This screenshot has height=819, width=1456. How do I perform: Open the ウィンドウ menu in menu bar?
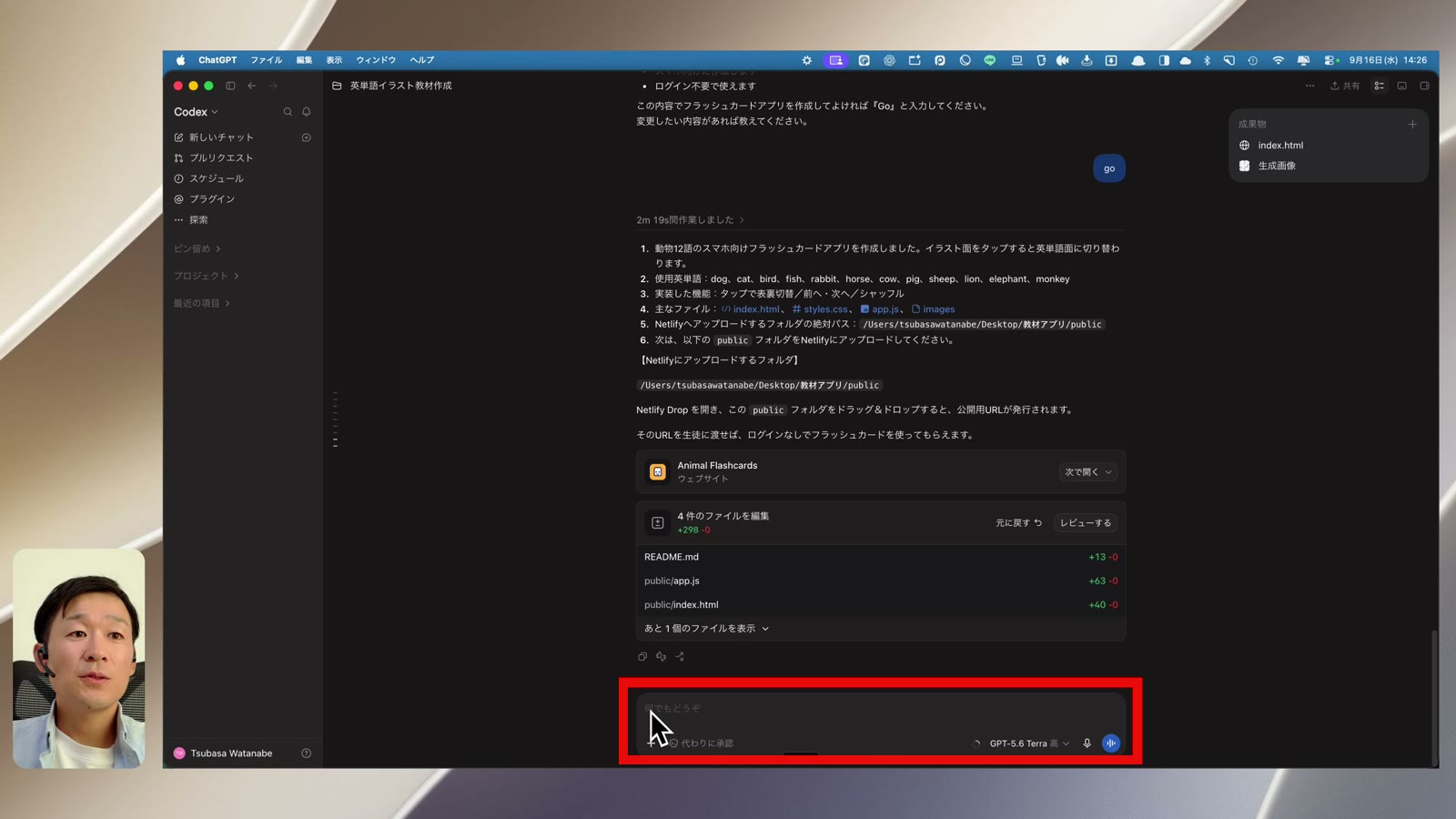coord(376,60)
